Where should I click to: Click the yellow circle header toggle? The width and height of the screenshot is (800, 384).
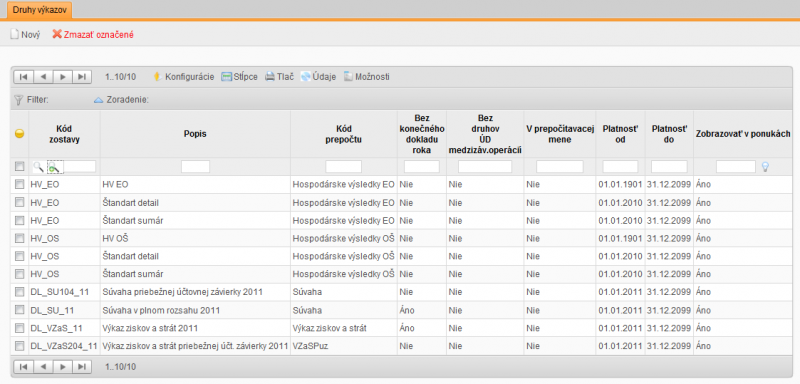pos(19,134)
